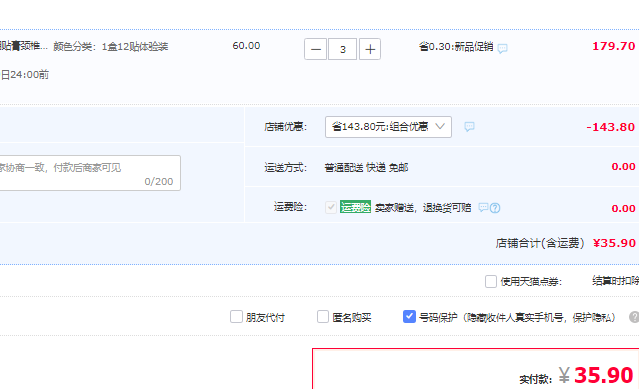The width and height of the screenshot is (639, 389).
Task: Click the item subtotal 179.70
Action: click(613, 46)
